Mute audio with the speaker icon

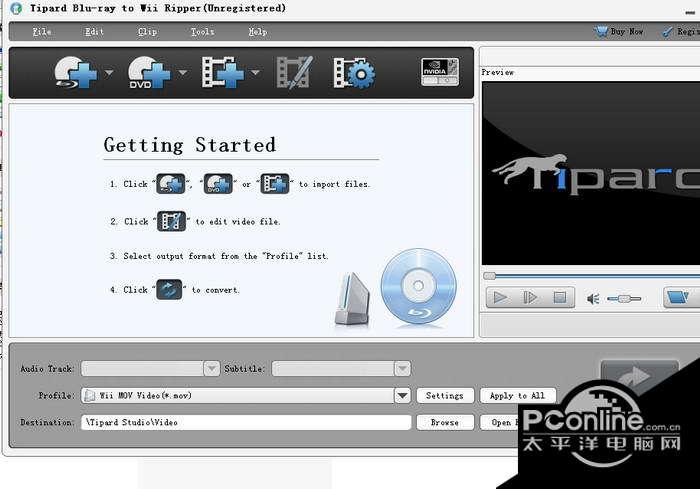[593, 298]
